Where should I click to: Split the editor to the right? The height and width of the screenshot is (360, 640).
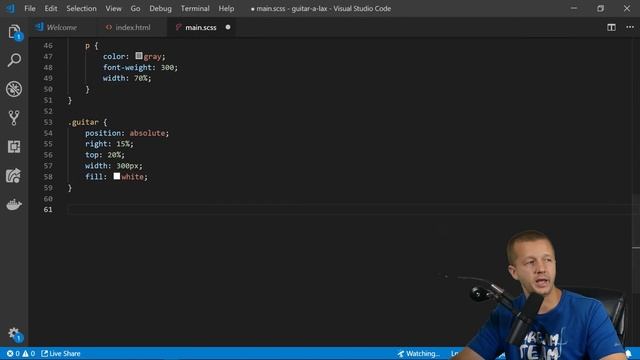click(x=611, y=27)
